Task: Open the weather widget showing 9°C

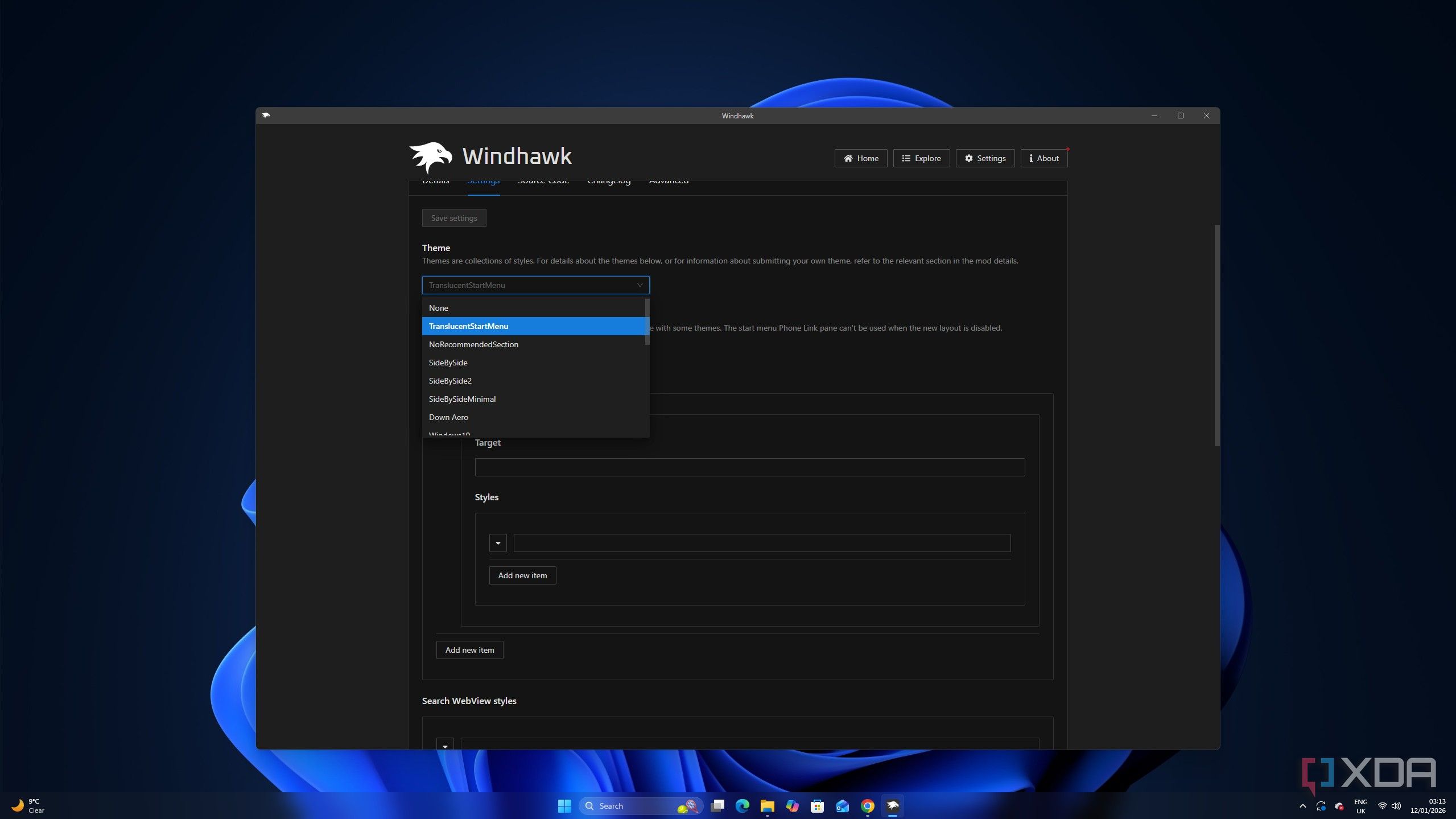Action: point(27,806)
